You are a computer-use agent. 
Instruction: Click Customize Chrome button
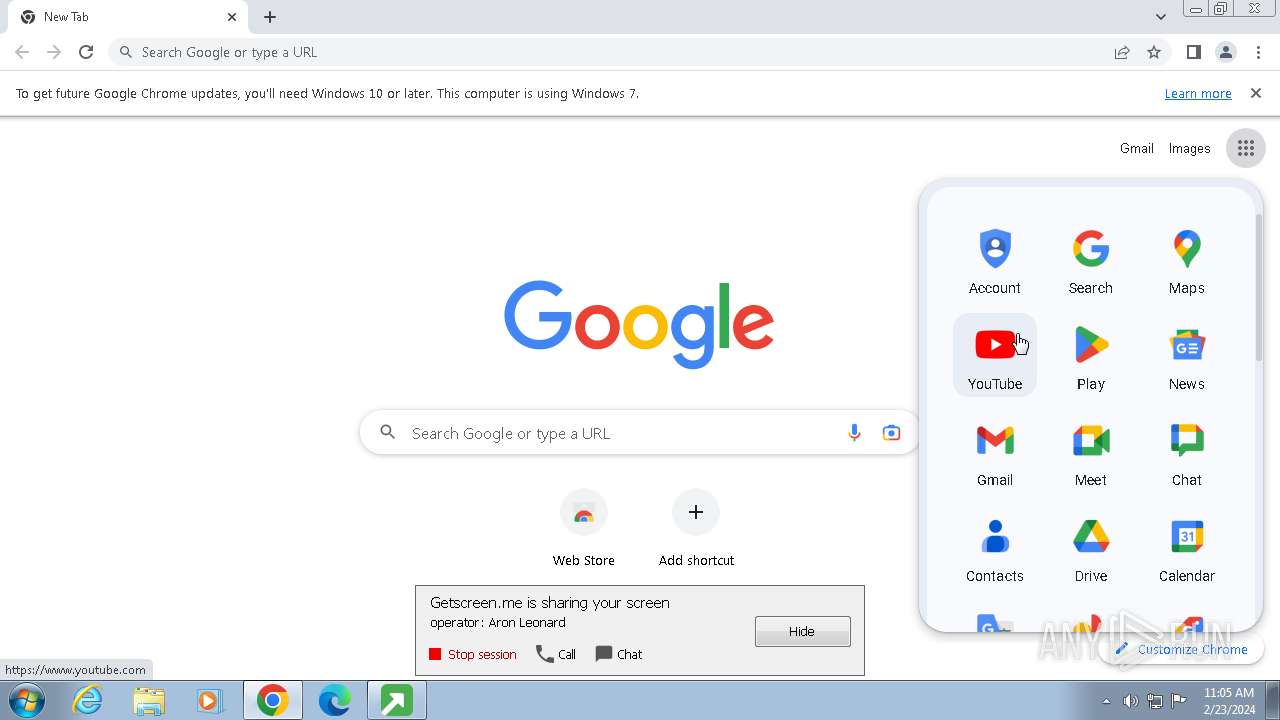tap(1181, 649)
